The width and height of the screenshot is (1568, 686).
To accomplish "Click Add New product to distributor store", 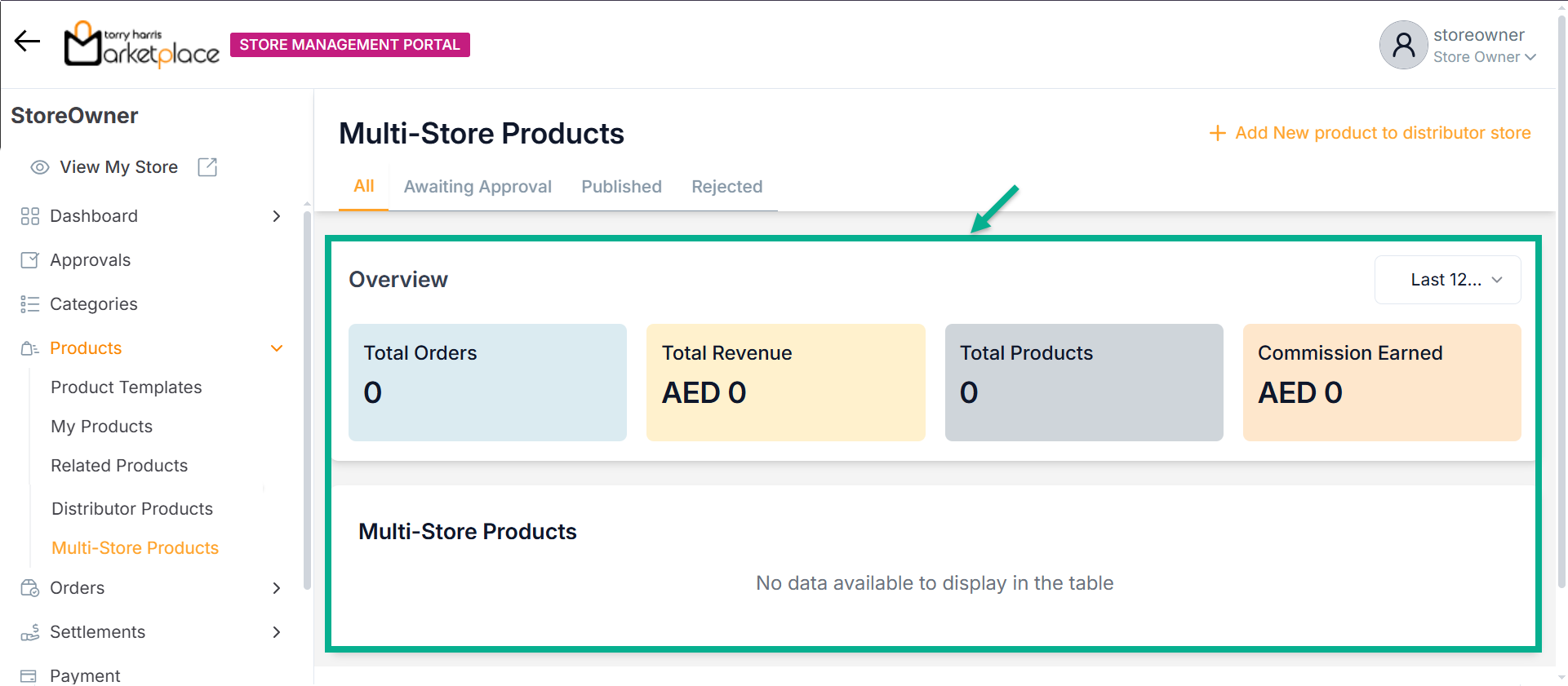I will click(1370, 133).
